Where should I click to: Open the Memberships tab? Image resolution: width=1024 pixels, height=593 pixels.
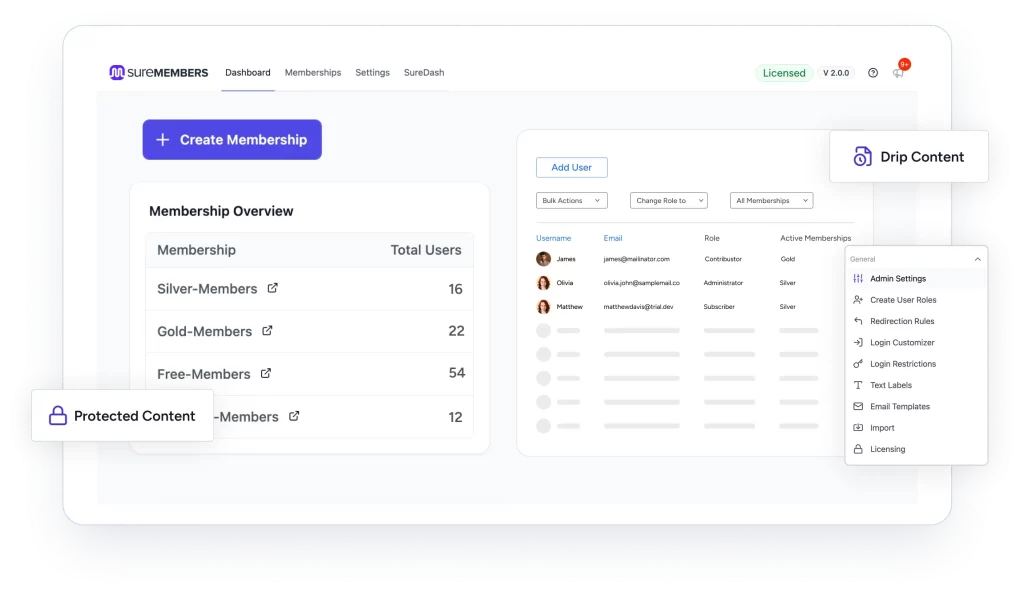pos(313,72)
